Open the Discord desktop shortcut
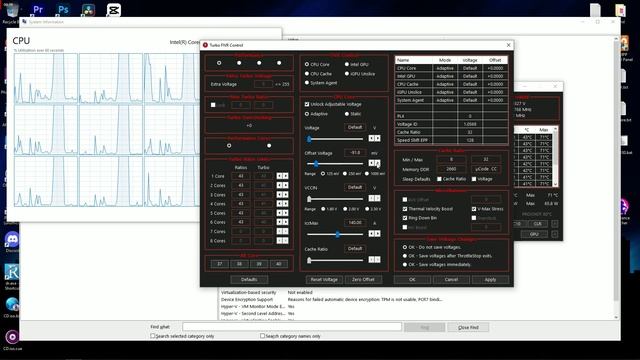 click(12, 240)
